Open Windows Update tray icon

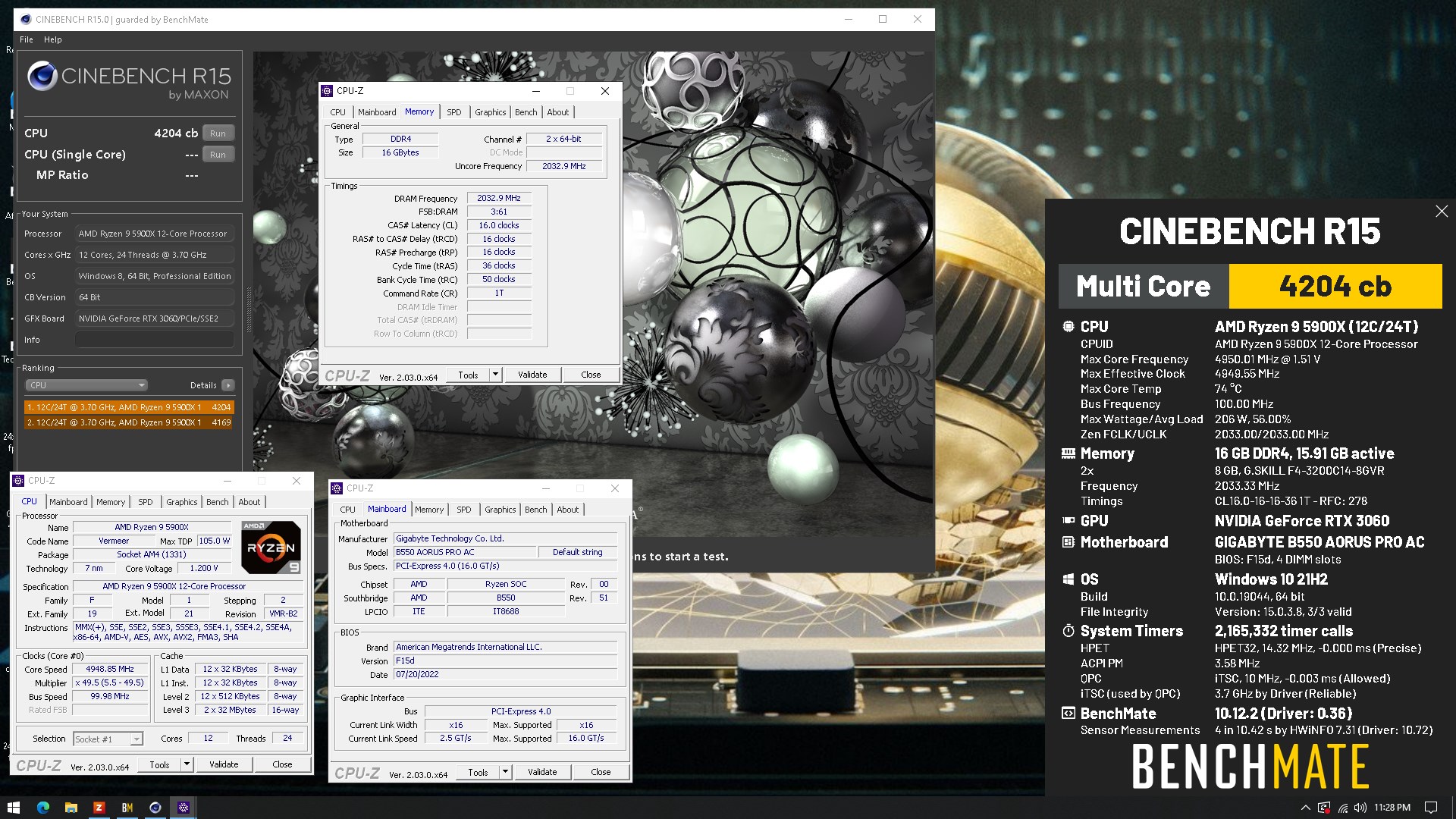point(1323,808)
